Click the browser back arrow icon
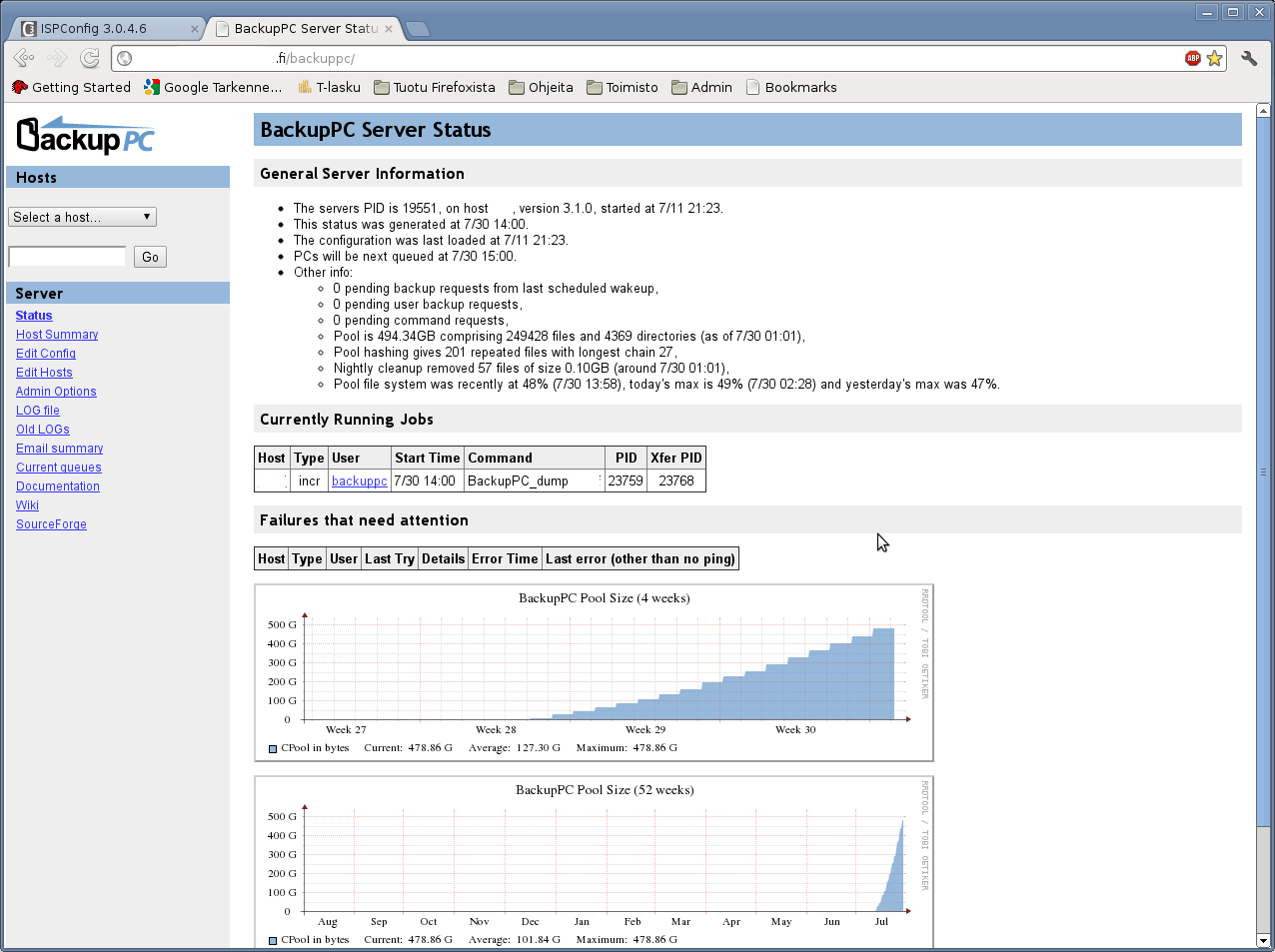Viewport: 1275px width, 952px height. tap(24, 58)
